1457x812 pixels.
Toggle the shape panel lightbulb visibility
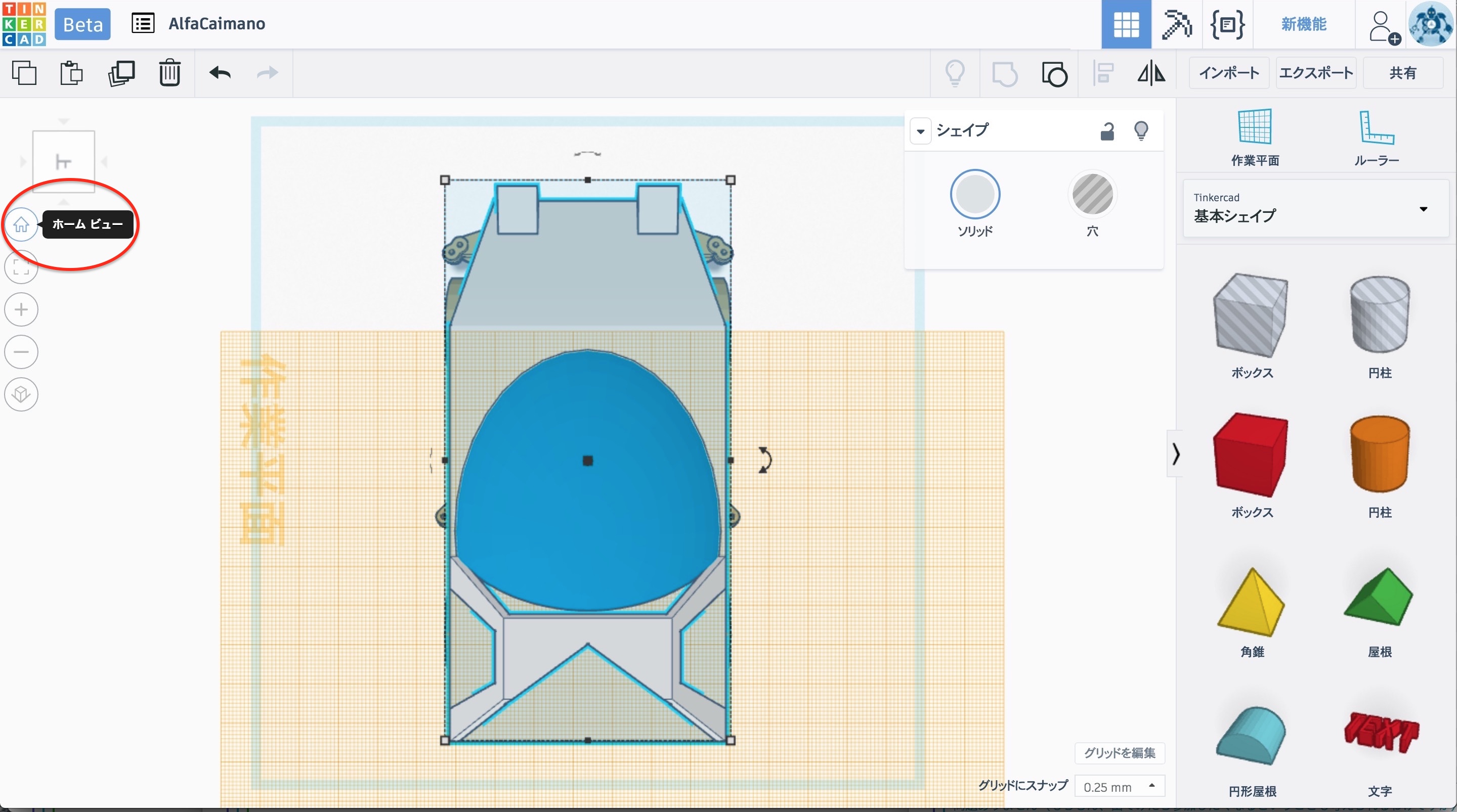(x=1141, y=131)
